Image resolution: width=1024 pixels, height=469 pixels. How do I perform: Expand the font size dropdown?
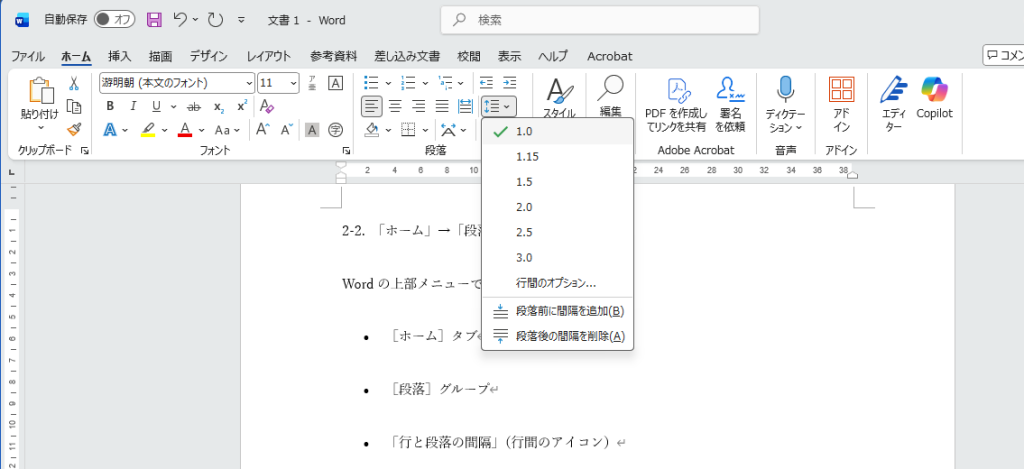293,83
